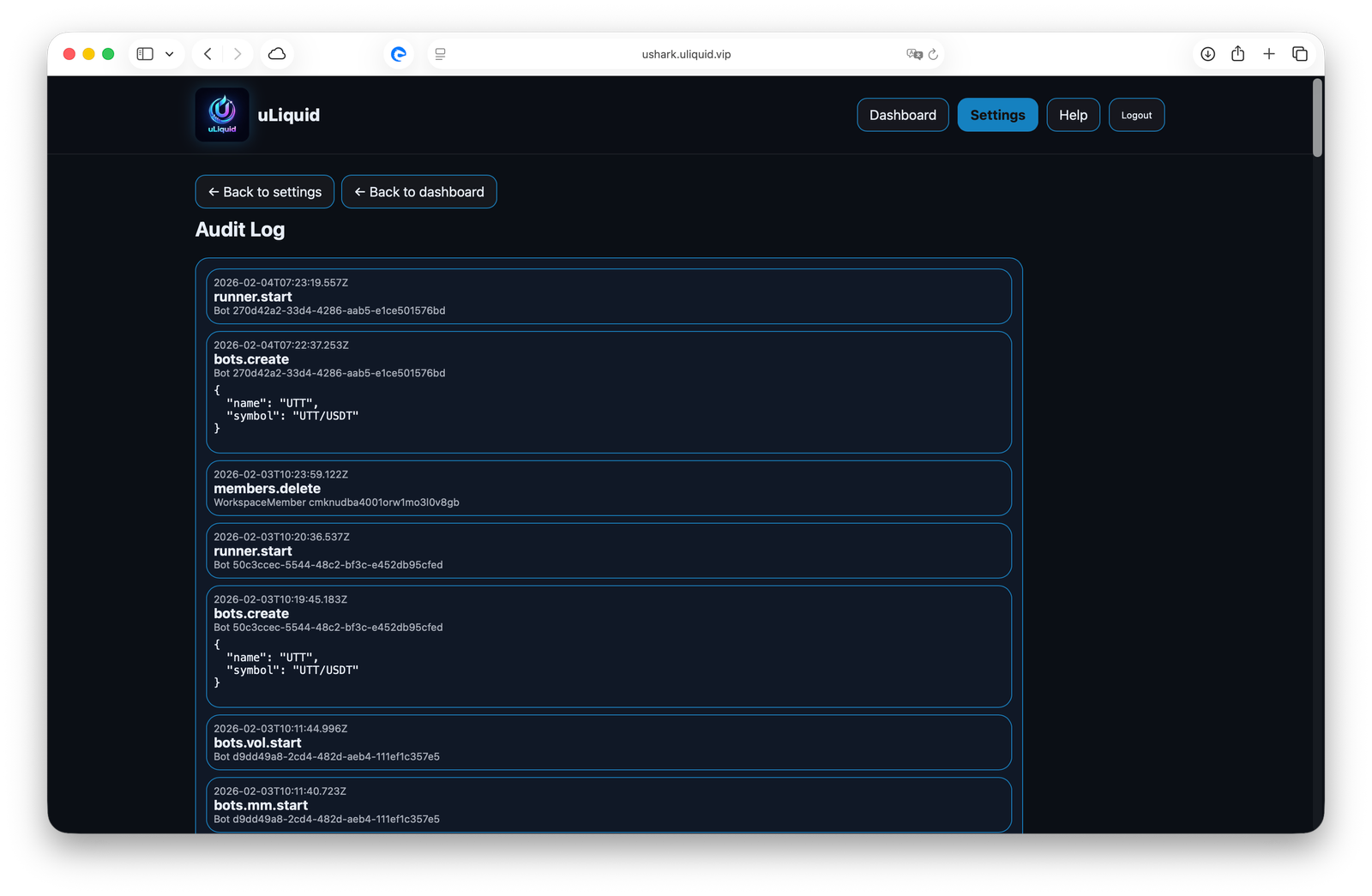Image resolution: width=1372 pixels, height=896 pixels.
Task: Click the Share icon in the browser toolbar
Action: [1237, 53]
